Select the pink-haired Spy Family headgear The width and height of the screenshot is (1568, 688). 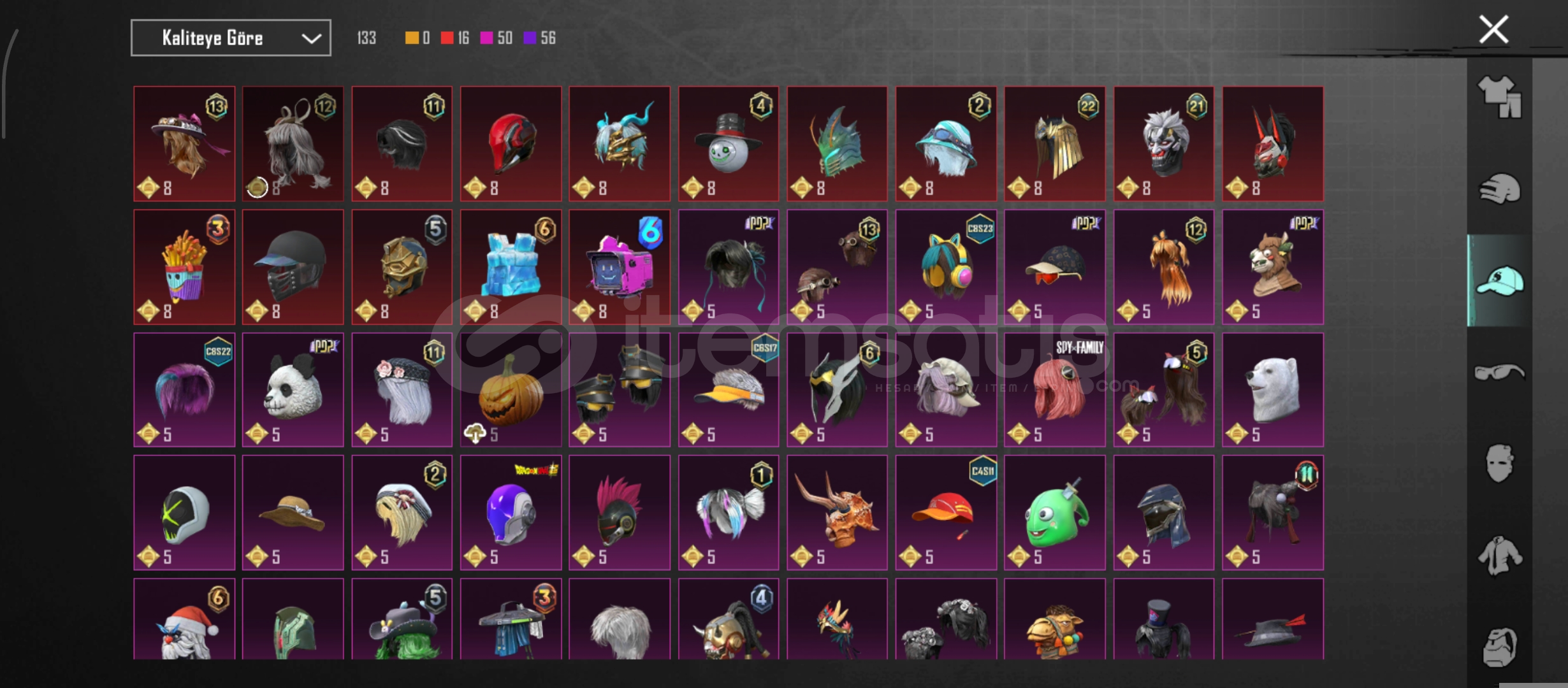(x=1055, y=390)
